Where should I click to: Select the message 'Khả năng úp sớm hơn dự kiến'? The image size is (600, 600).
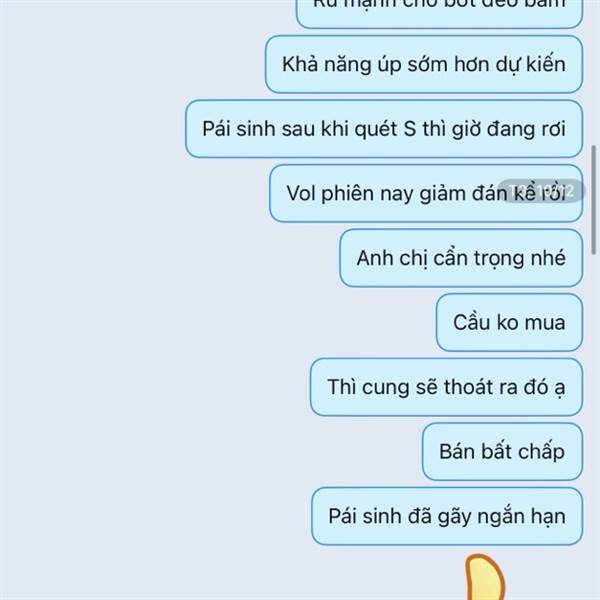tap(424, 64)
